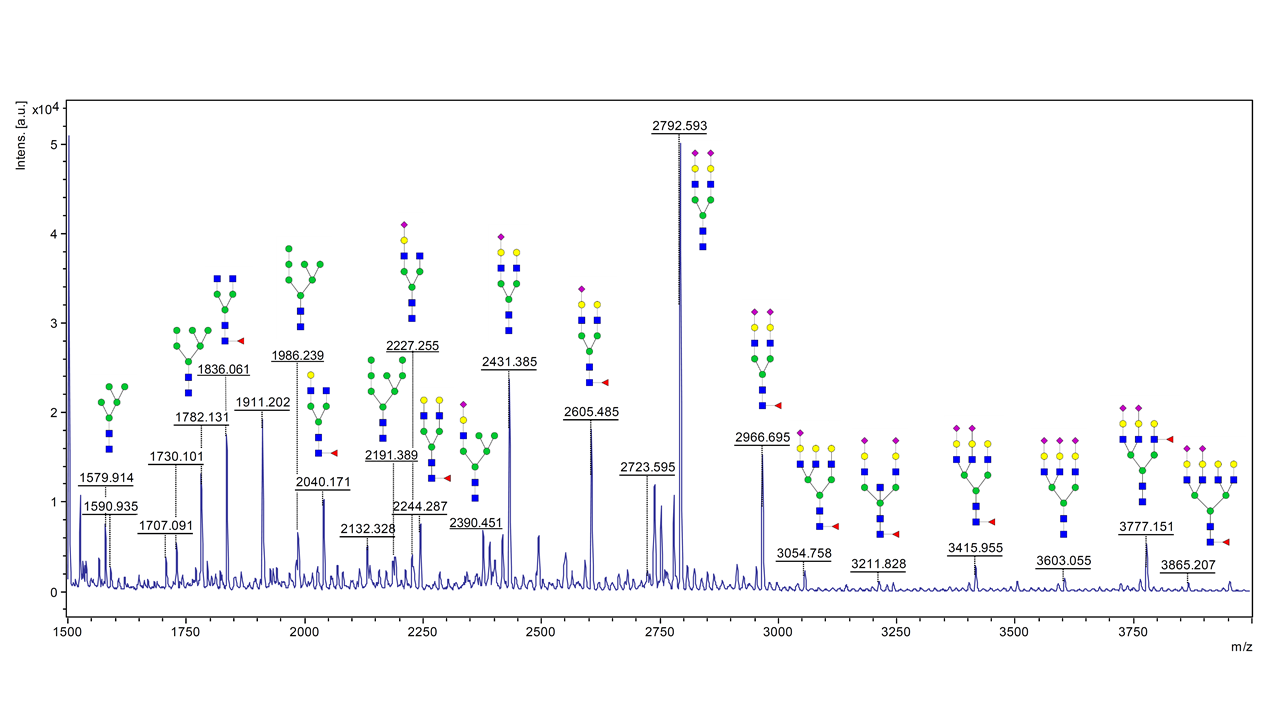Click the m/z axis label
This screenshot has height=720, width=1280.
[1241, 647]
